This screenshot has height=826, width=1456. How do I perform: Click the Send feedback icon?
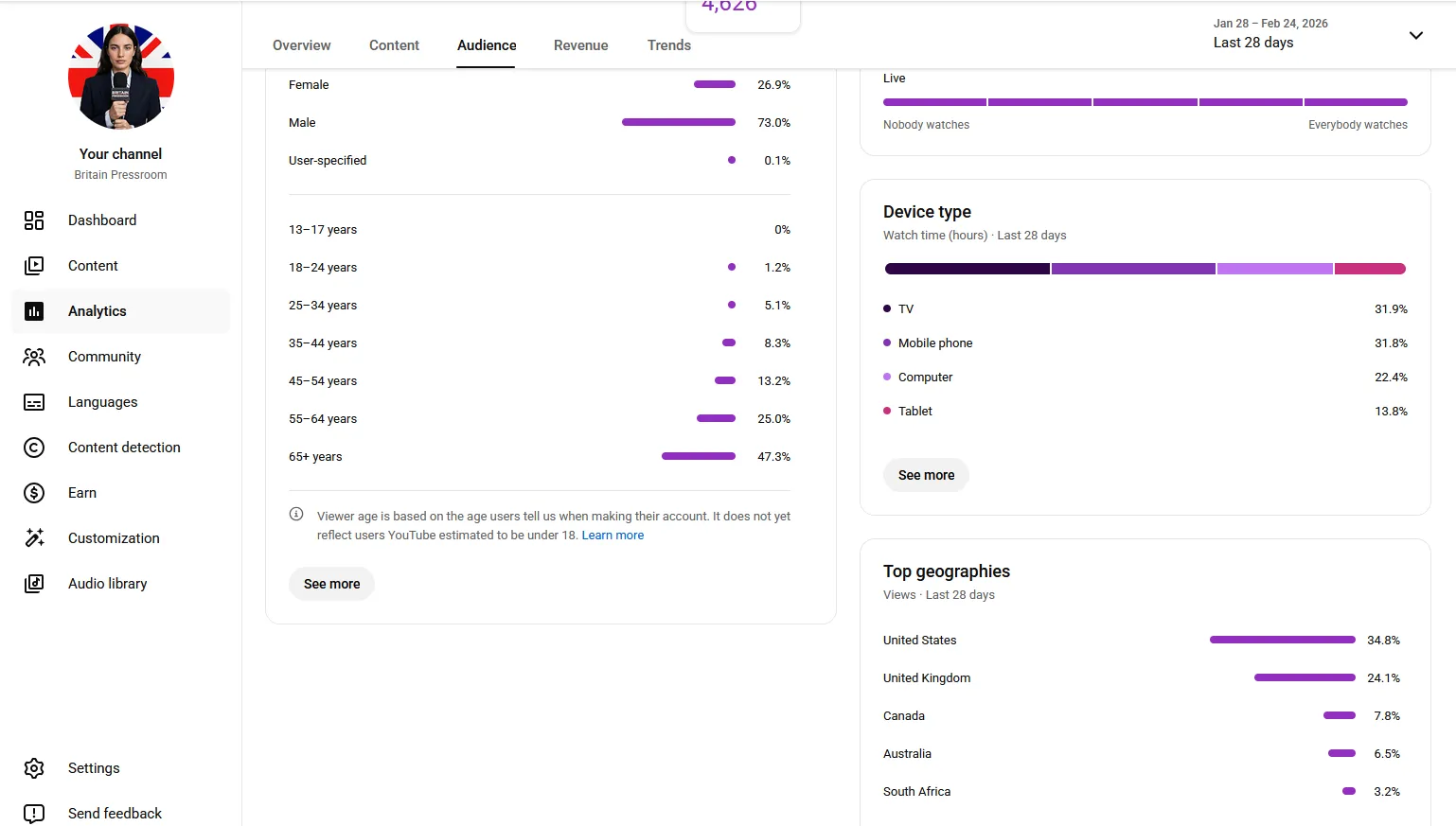34,814
